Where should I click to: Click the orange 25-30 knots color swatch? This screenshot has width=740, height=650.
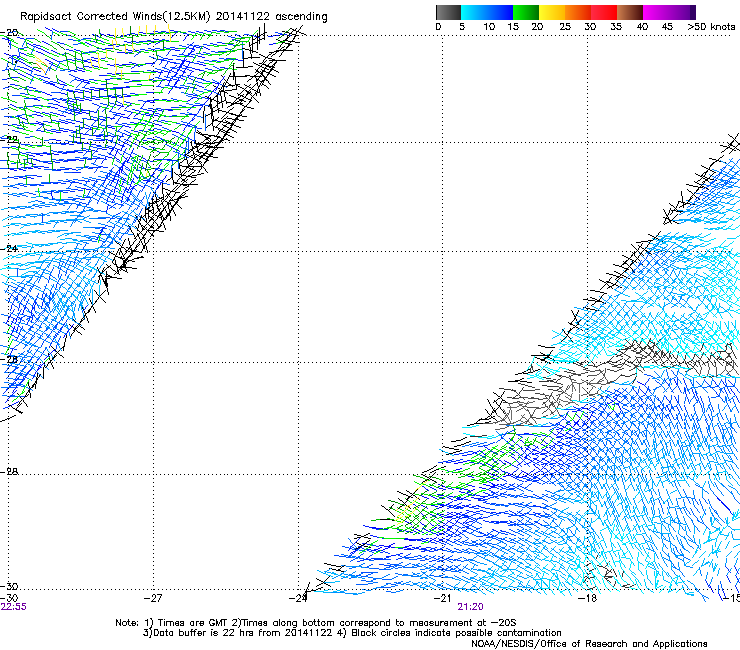point(578,12)
